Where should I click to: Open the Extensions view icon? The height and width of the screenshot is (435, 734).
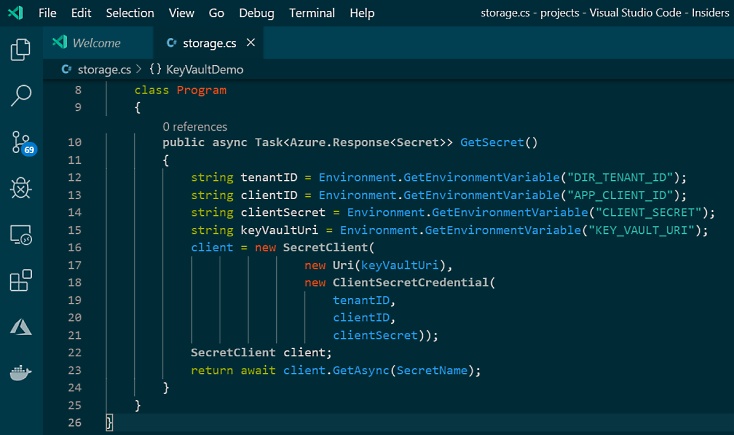[x=20, y=281]
